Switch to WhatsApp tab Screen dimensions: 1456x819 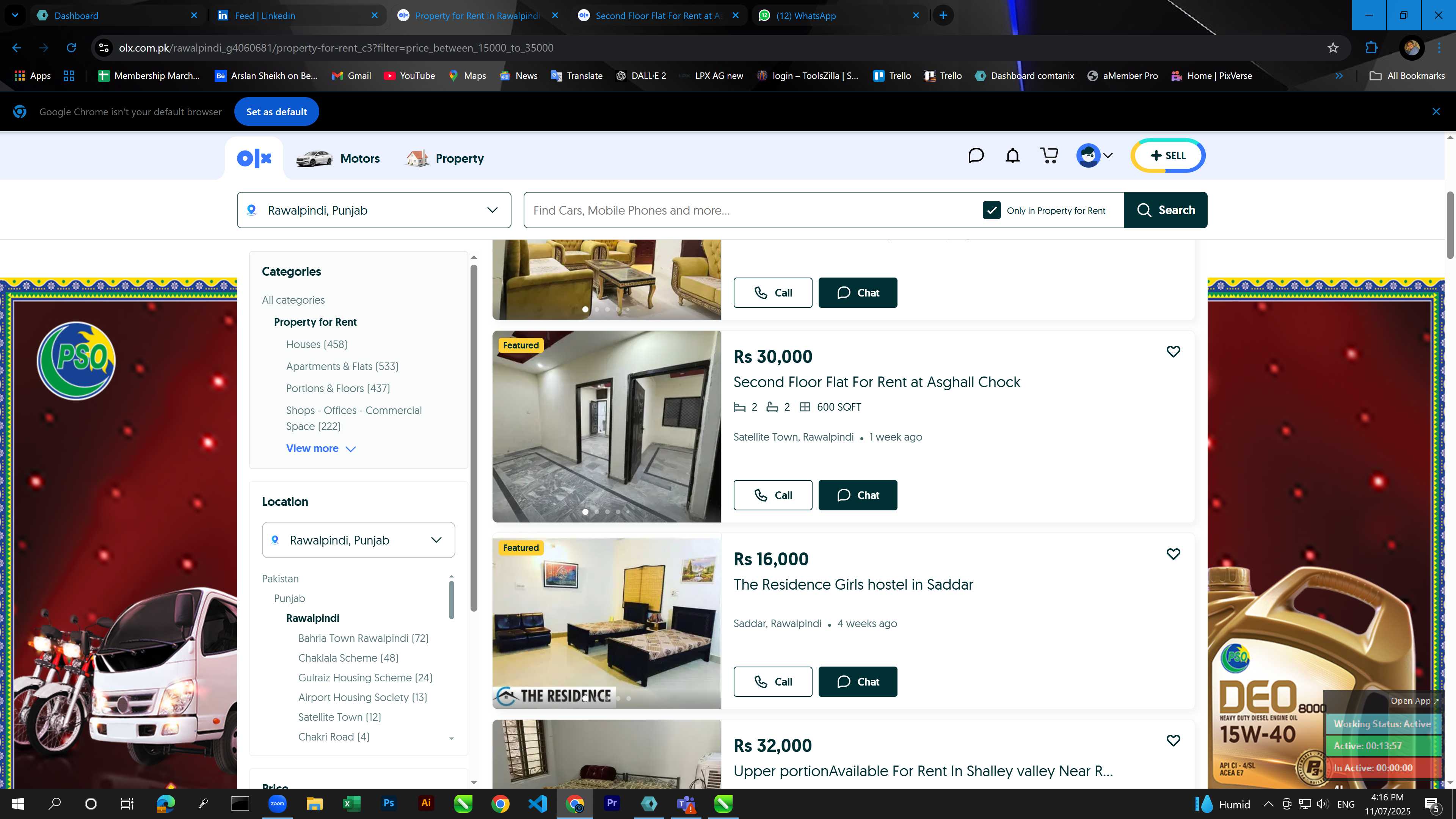point(839,15)
